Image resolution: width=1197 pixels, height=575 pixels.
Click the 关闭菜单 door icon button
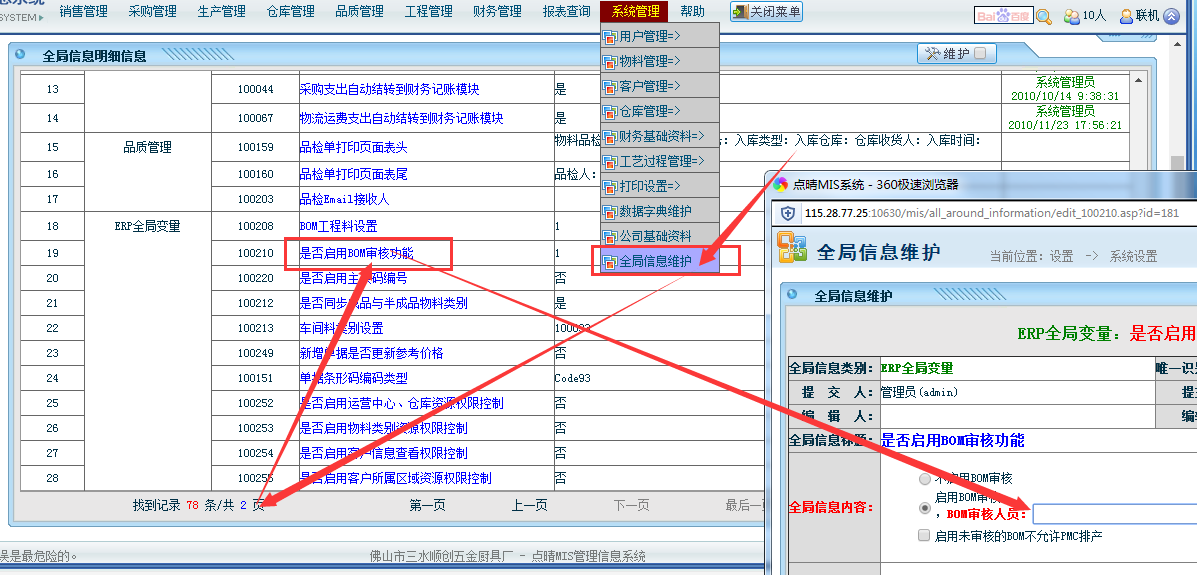tap(740, 12)
